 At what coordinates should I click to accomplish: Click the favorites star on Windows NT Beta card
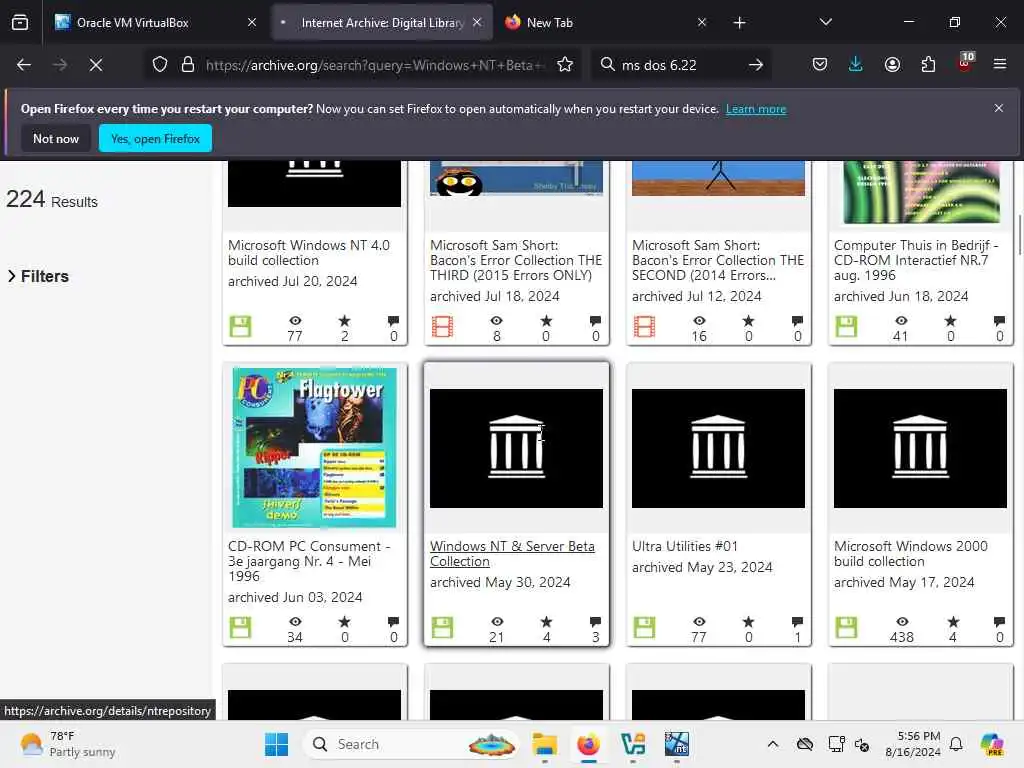[546, 621]
